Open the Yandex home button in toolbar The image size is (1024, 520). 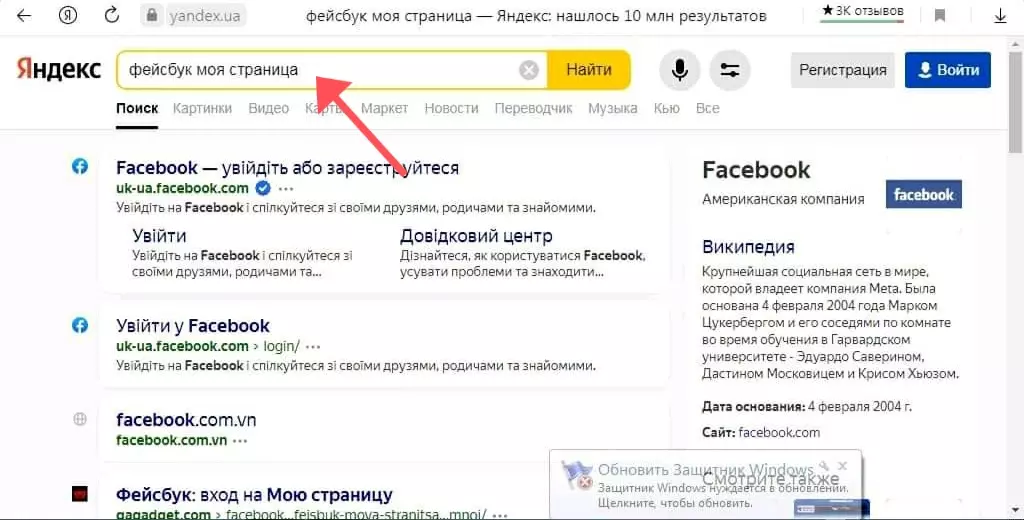(68, 16)
